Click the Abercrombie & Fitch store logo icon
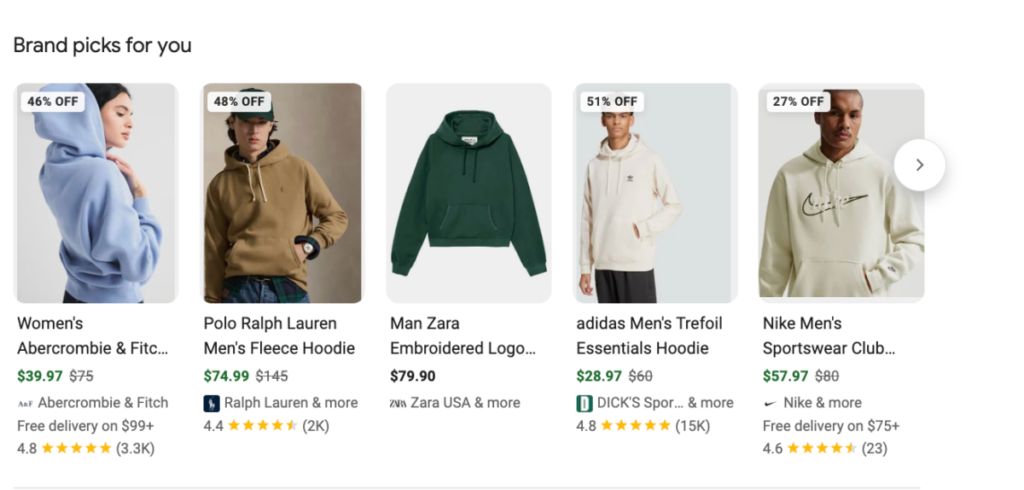Viewport: 1024px width, 490px height. [25, 403]
